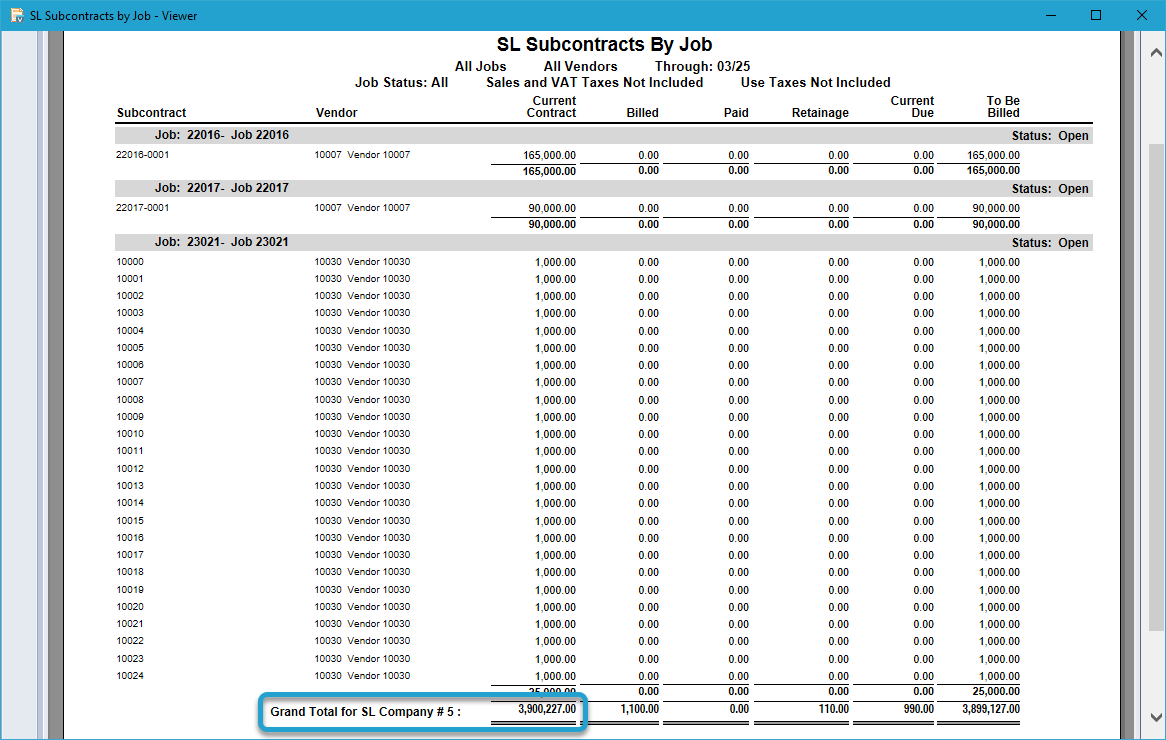1166x740 pixels.
Task: Close the viewer window
Action: pos(1141,15)
